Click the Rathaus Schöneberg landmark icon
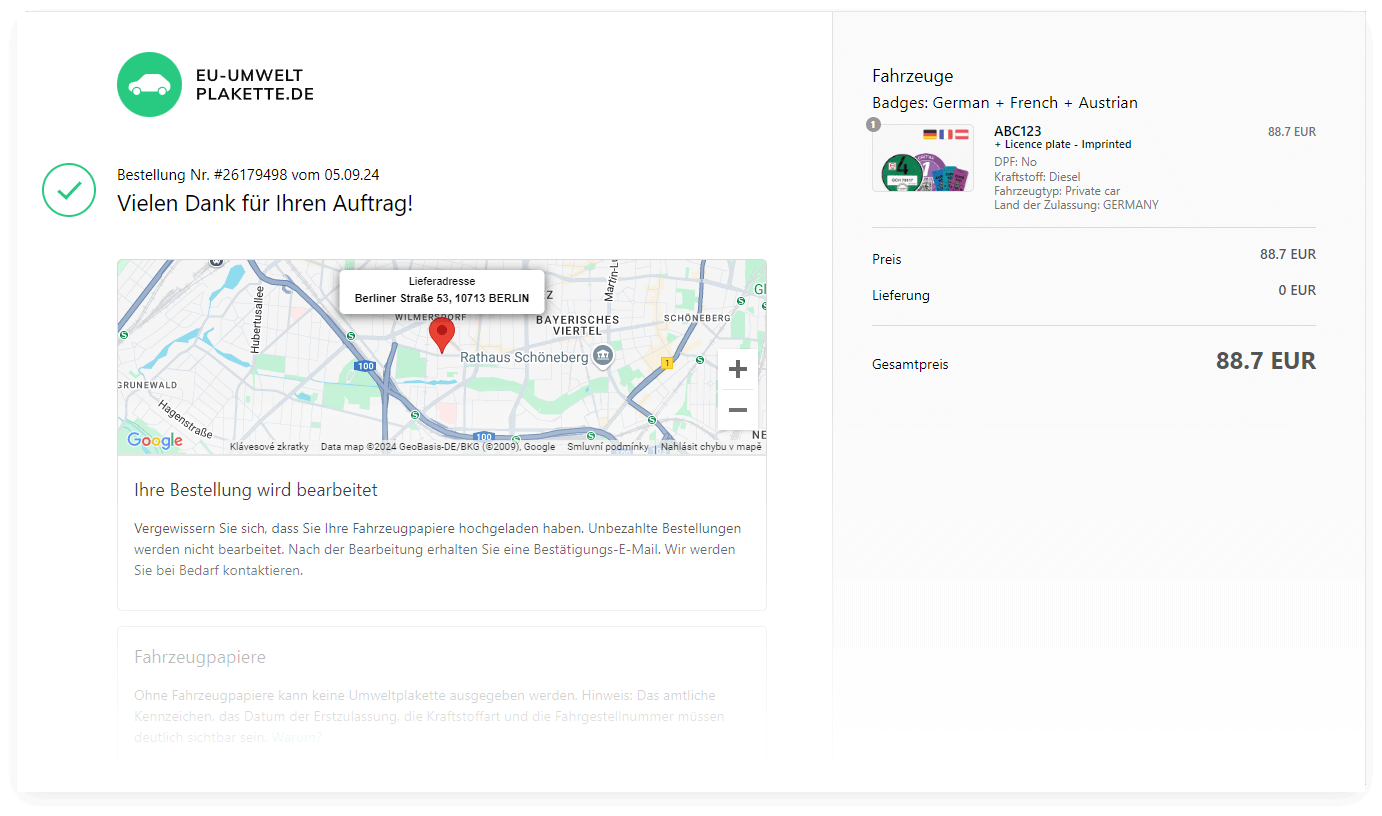This screenshot has height=816, width=1382. click(x=602, y=356)
